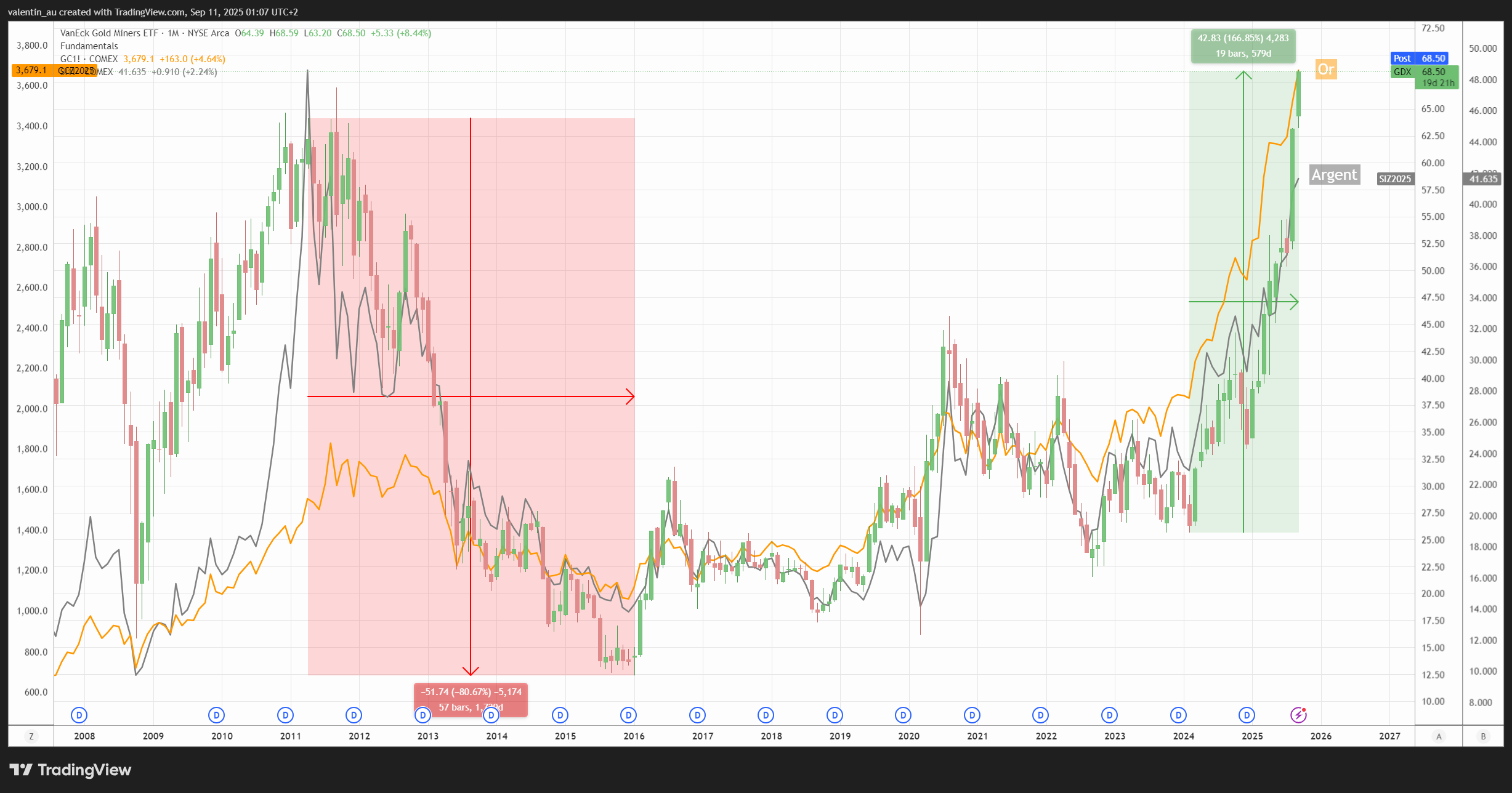Toggle the B scale button
The image size is (1512, 793).
coord(1483,736)
